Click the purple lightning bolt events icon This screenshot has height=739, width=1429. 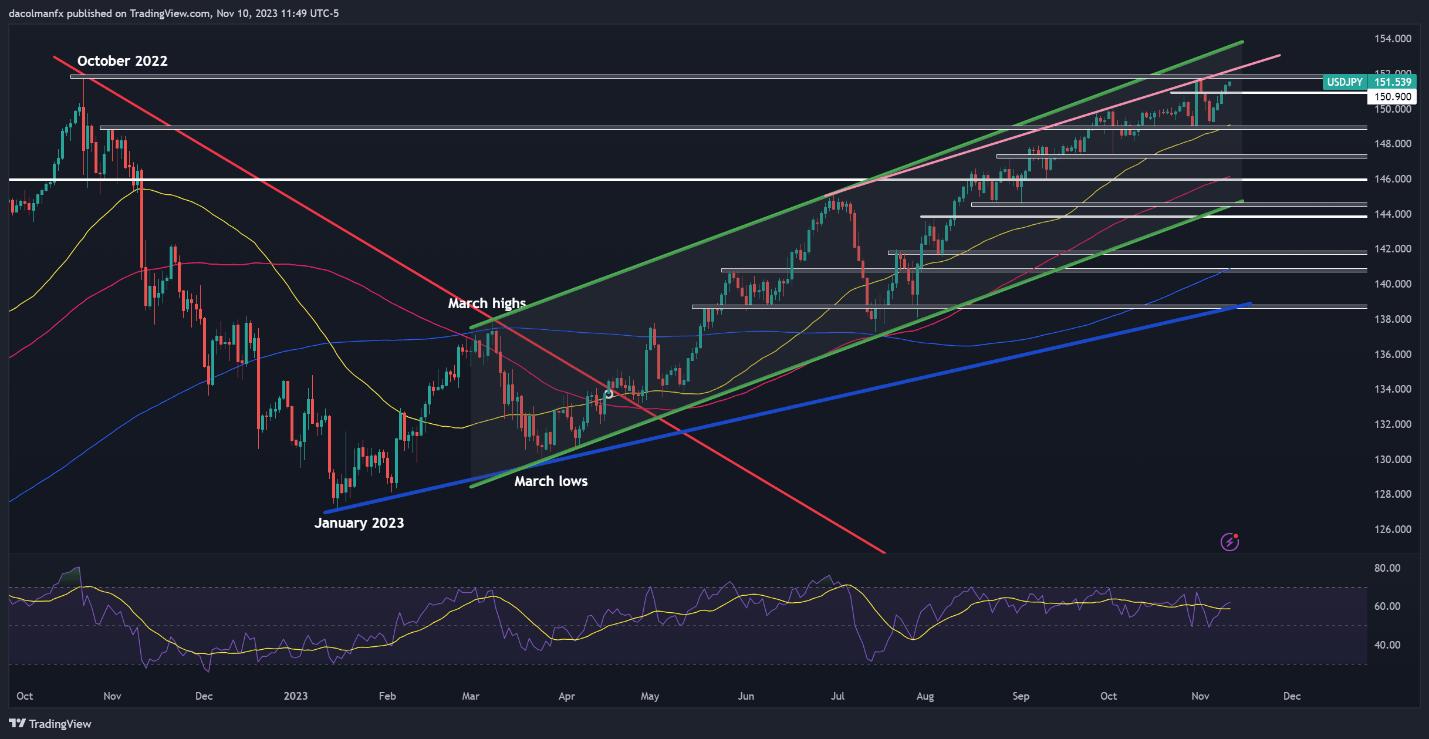point(1231,542)
